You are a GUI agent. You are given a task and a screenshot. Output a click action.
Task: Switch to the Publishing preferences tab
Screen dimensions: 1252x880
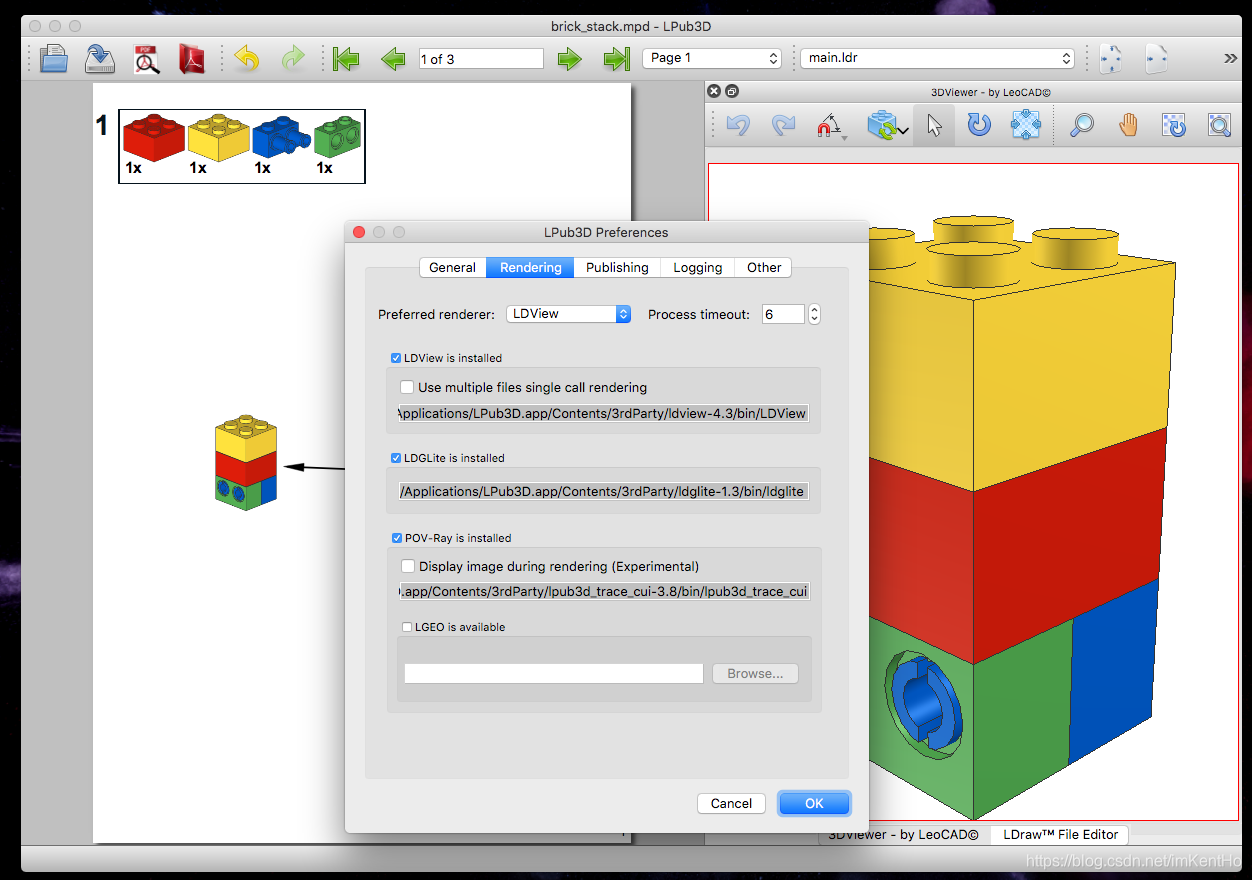(x=617, y=267)
